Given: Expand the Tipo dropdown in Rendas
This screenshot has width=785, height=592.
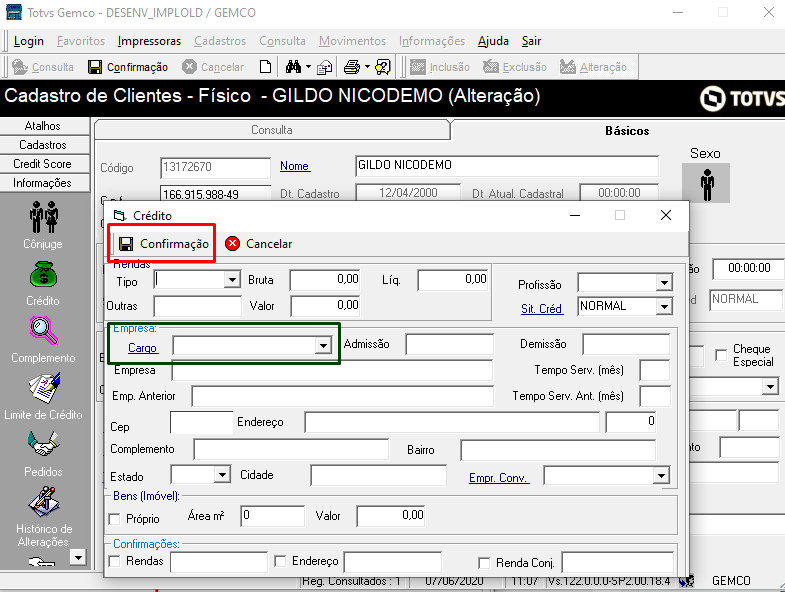Looking at the screenshot, I should 232,280.
